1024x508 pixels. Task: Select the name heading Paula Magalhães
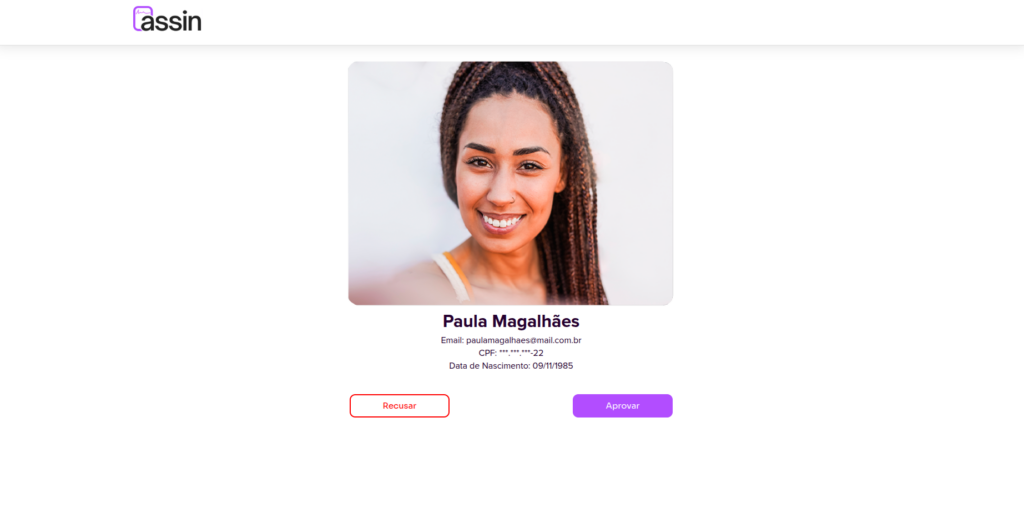click(511, 321)
